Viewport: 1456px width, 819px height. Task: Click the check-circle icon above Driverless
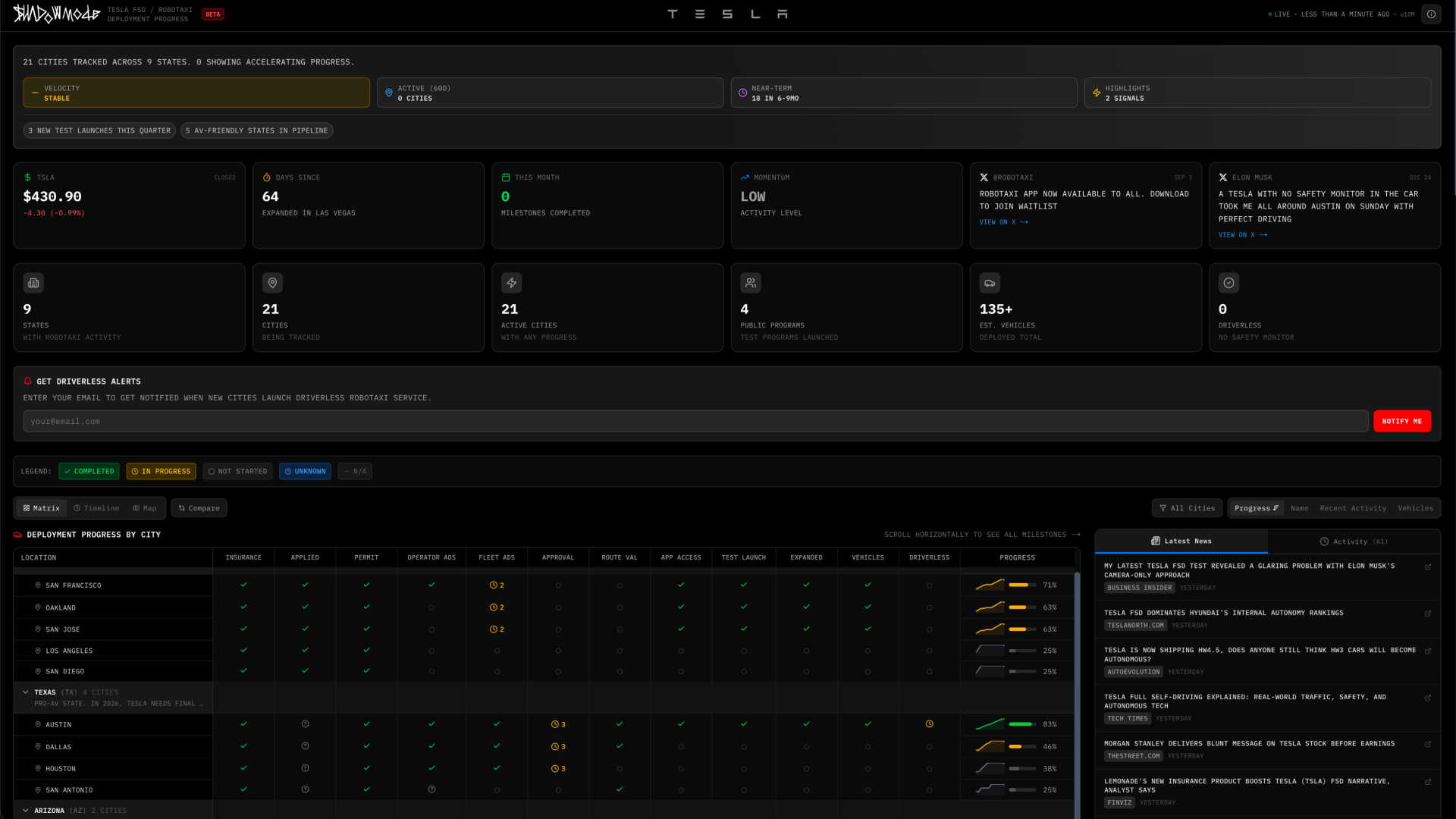click(x=1229, y=283)
